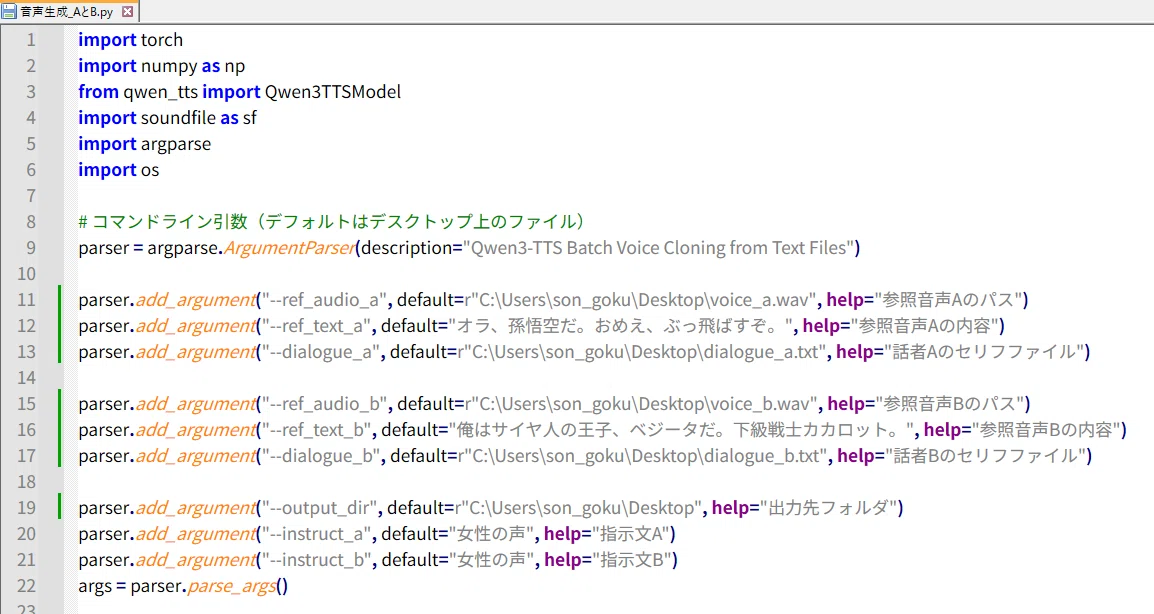
Task: Select the 音声生成_AとB.py file tab
Action: 69,11
